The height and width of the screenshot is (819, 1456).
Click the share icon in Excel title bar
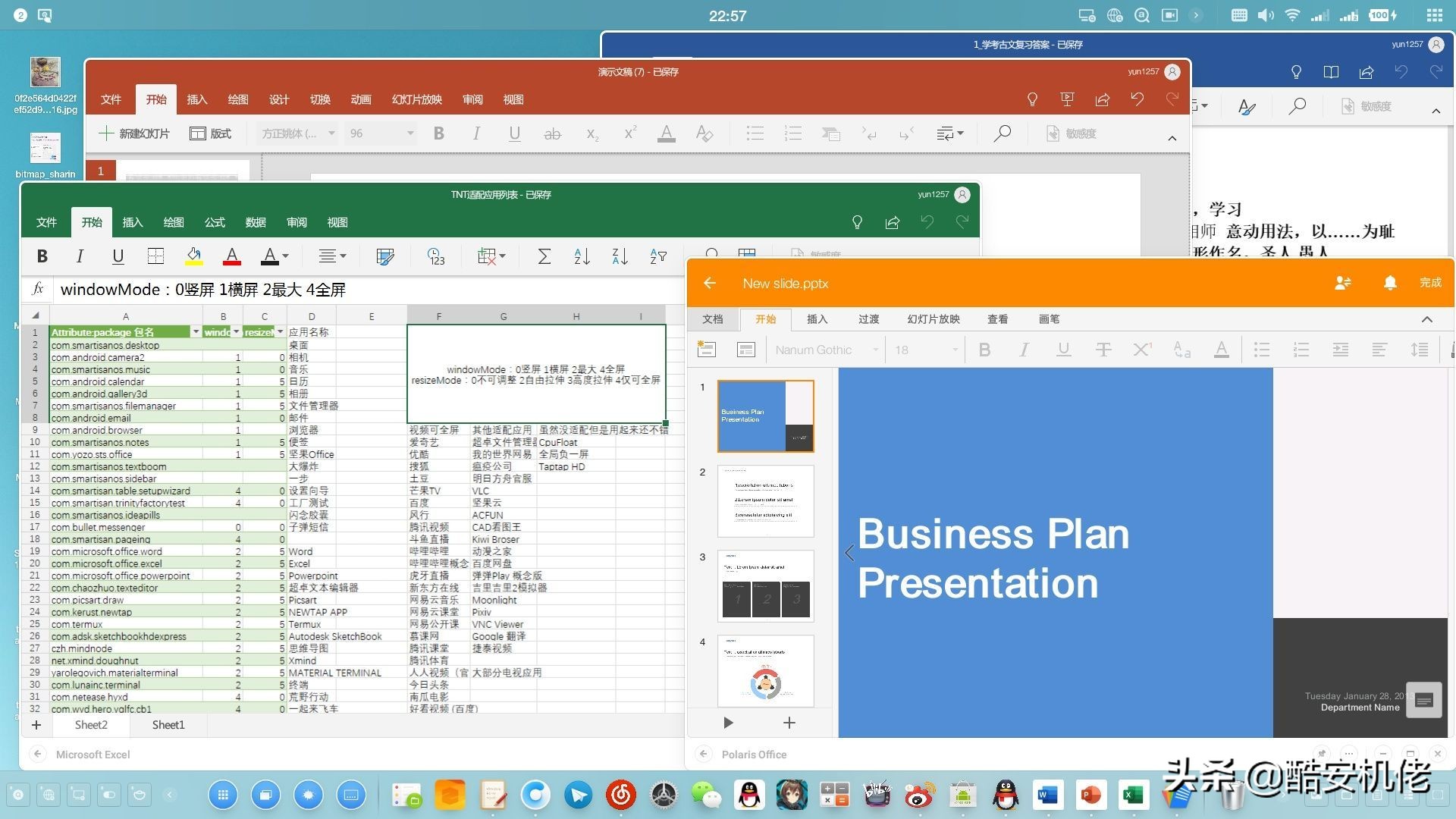893,222
